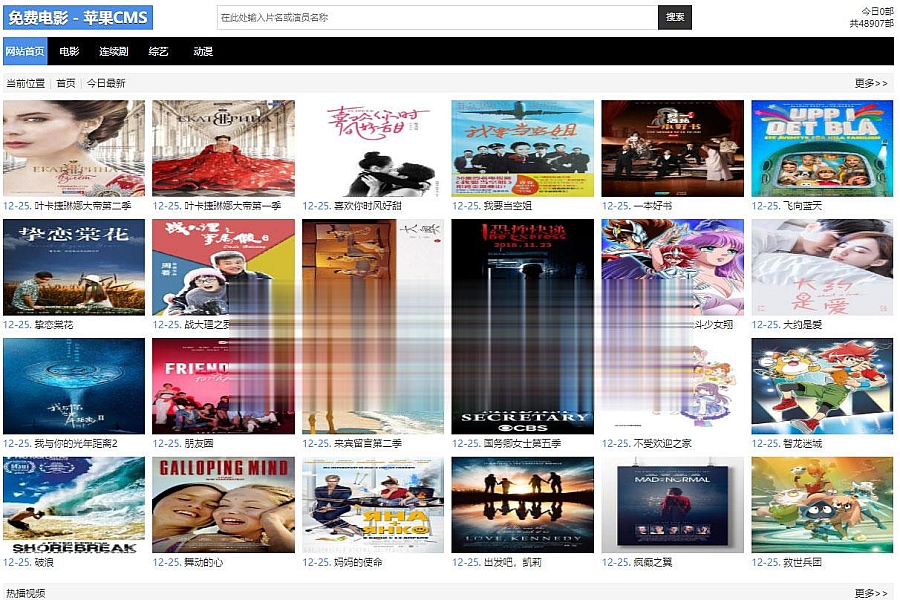Screen dimensions: 900x600
Task: Focus the movie or actor name search field
Action: coord(437,17)
